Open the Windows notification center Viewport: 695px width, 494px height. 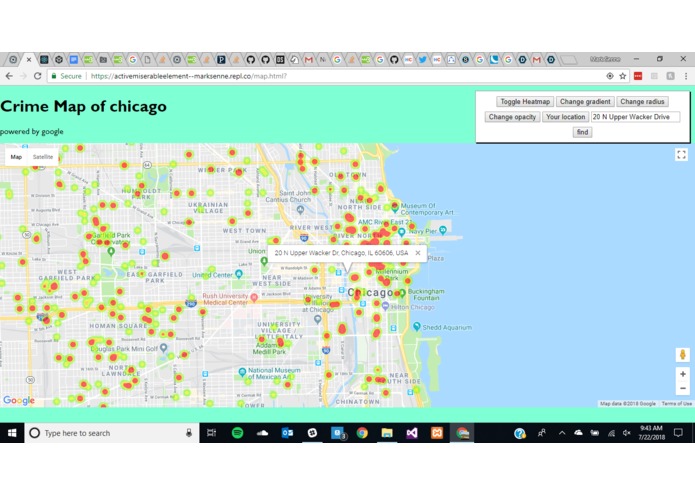[x=678, y=433]
